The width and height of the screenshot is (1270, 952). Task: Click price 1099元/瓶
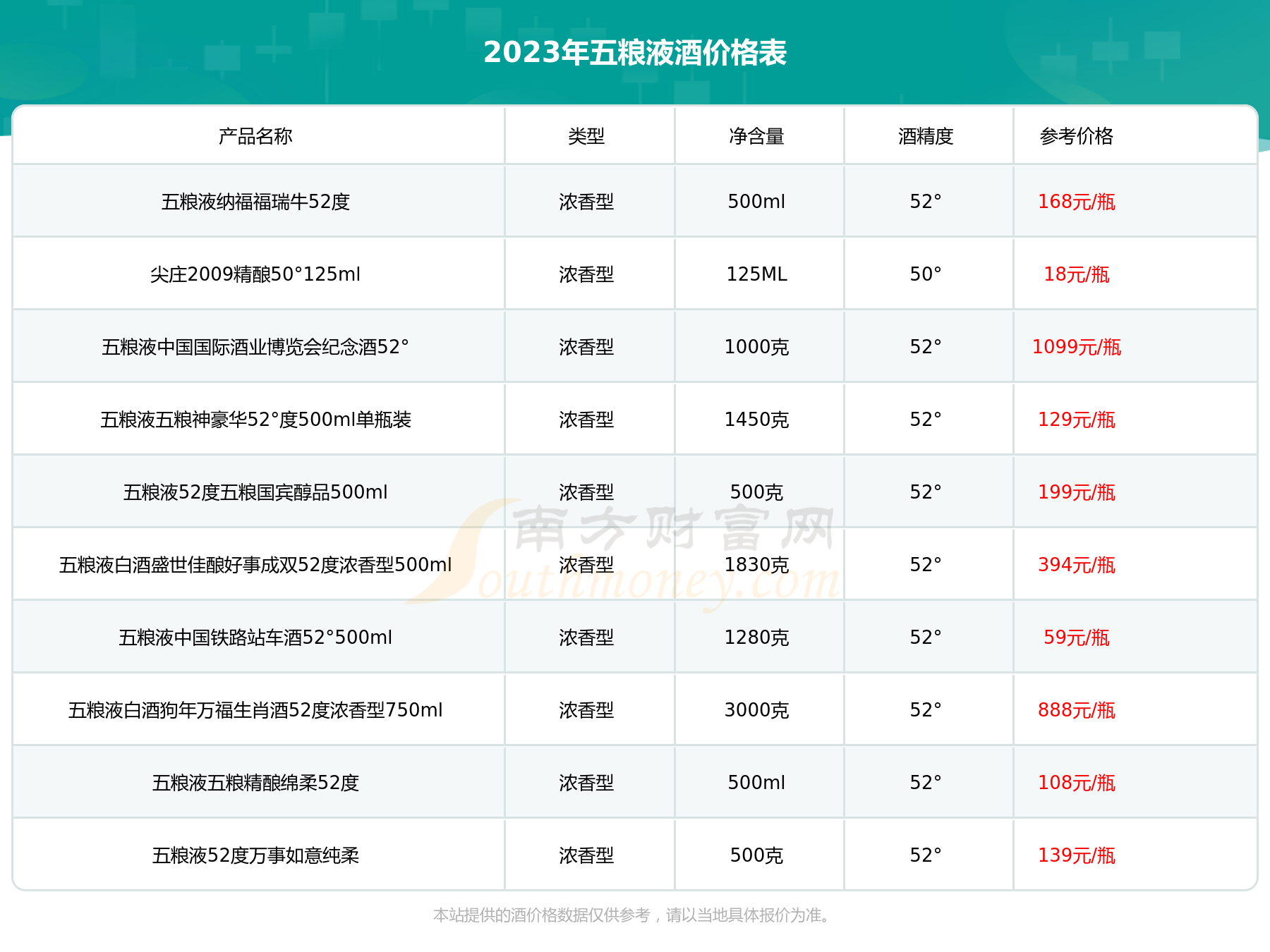point(1076,347)
